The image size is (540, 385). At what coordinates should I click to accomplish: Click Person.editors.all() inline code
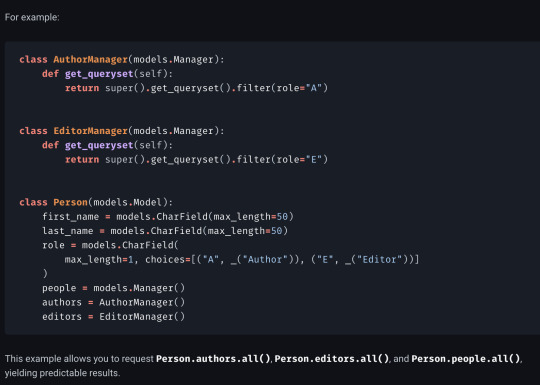[x=332, y=359]
